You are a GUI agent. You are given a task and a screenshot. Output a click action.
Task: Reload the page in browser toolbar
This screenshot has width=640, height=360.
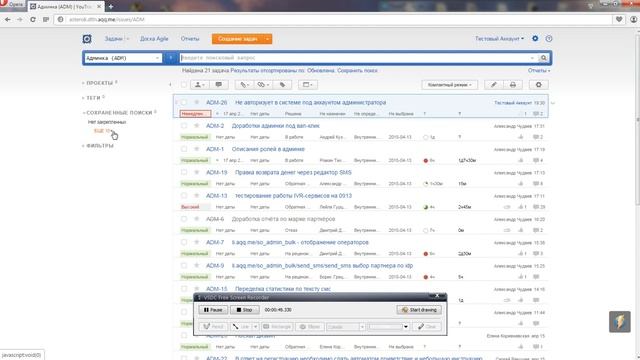click(x=33, y=19)
